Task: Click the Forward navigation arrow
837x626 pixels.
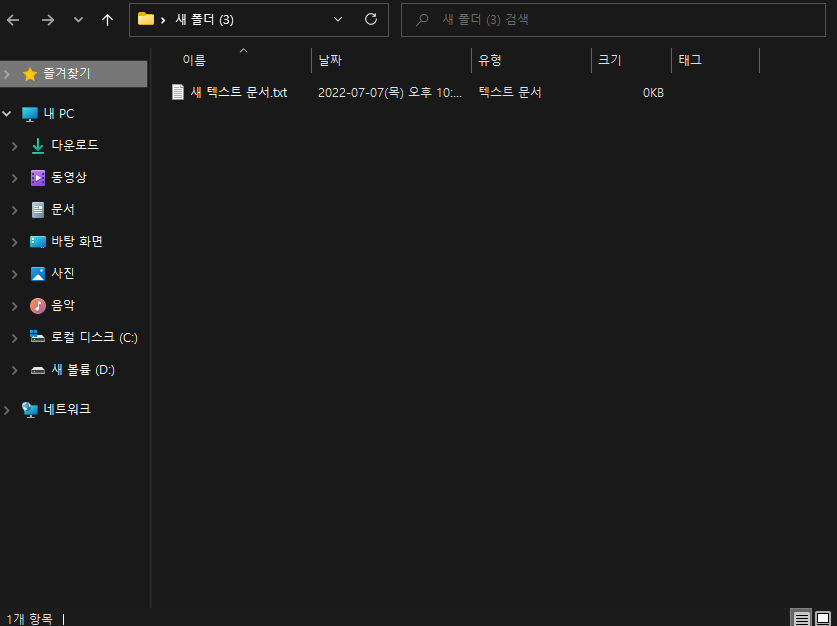Action: tap(47, 19)
